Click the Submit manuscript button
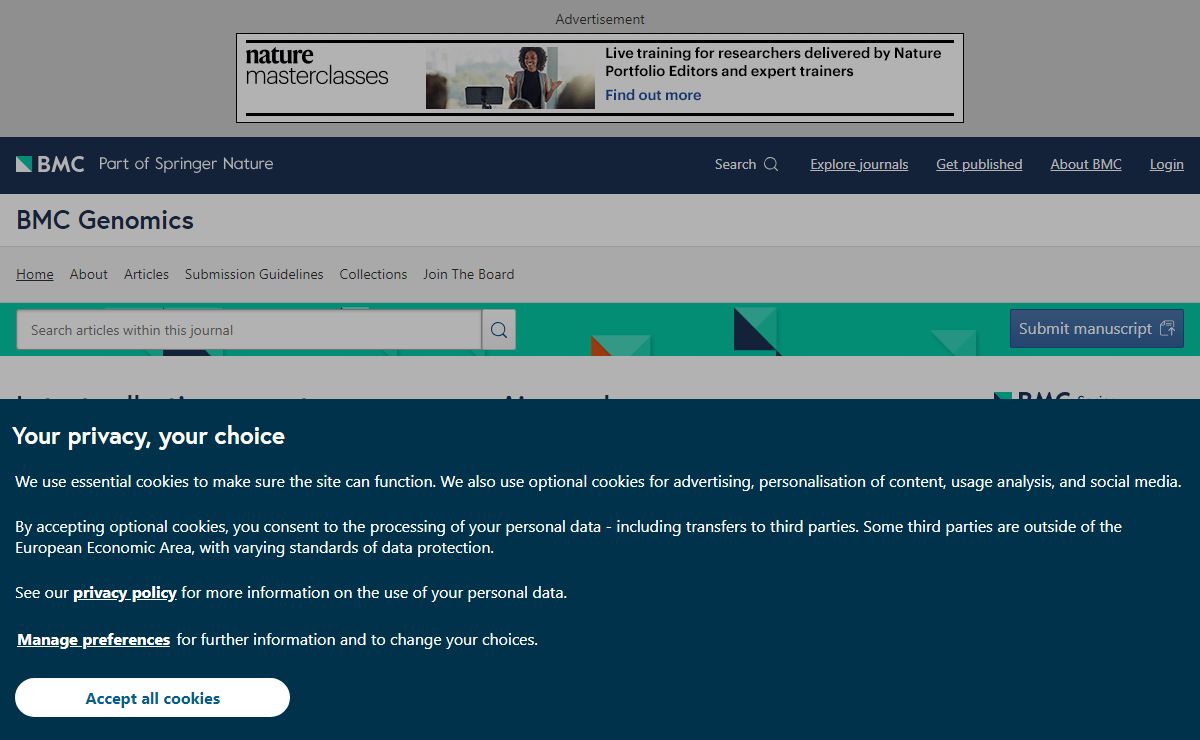 (x=1097, y=328)
